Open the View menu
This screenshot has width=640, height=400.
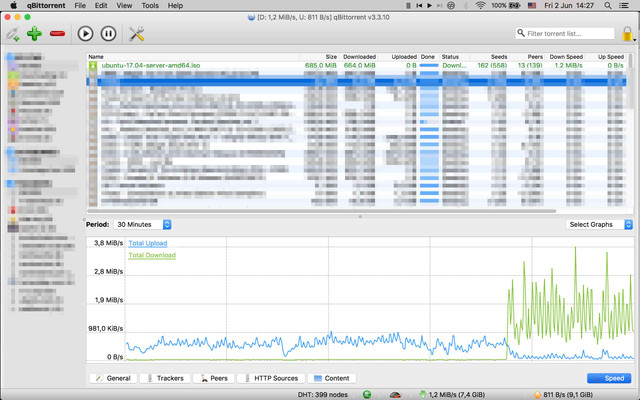(x=124, y=5)
